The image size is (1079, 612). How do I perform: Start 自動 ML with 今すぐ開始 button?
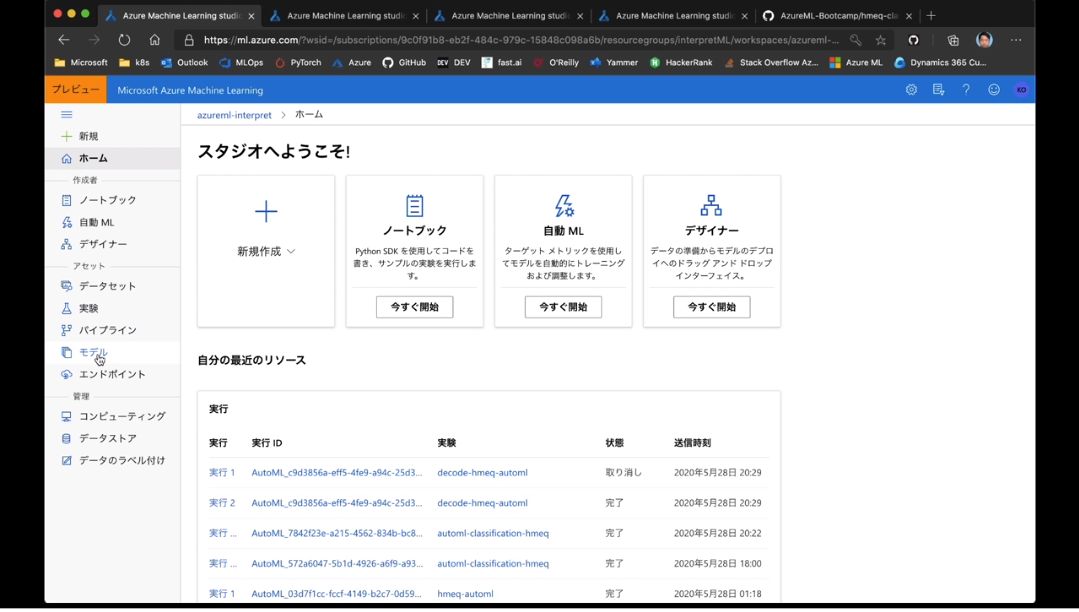click(564, 307)
